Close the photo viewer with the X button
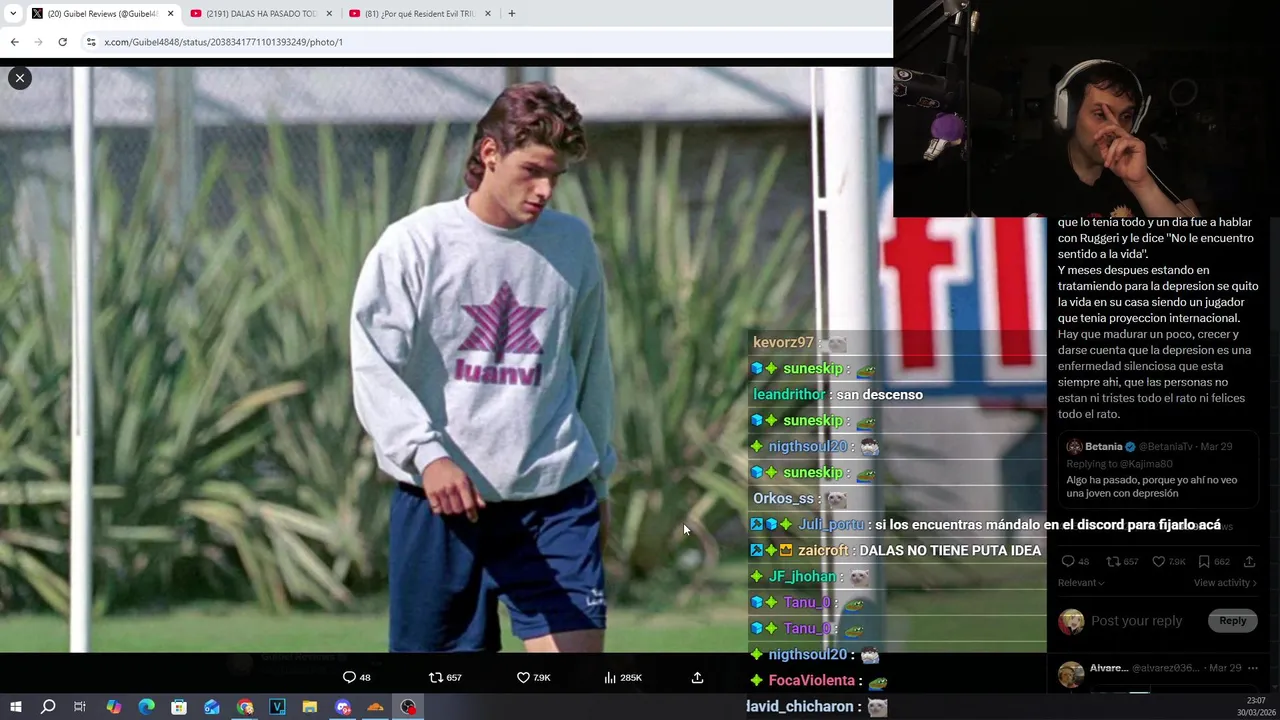The image size is (1280, 720). pos(19,78)
